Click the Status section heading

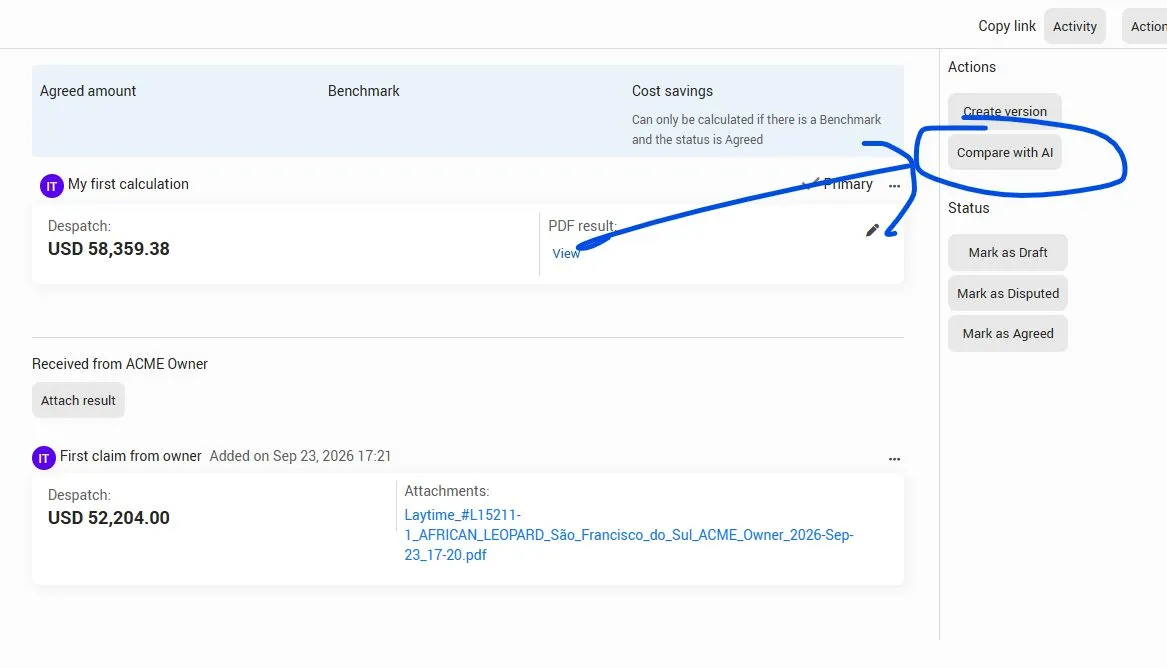968,208
